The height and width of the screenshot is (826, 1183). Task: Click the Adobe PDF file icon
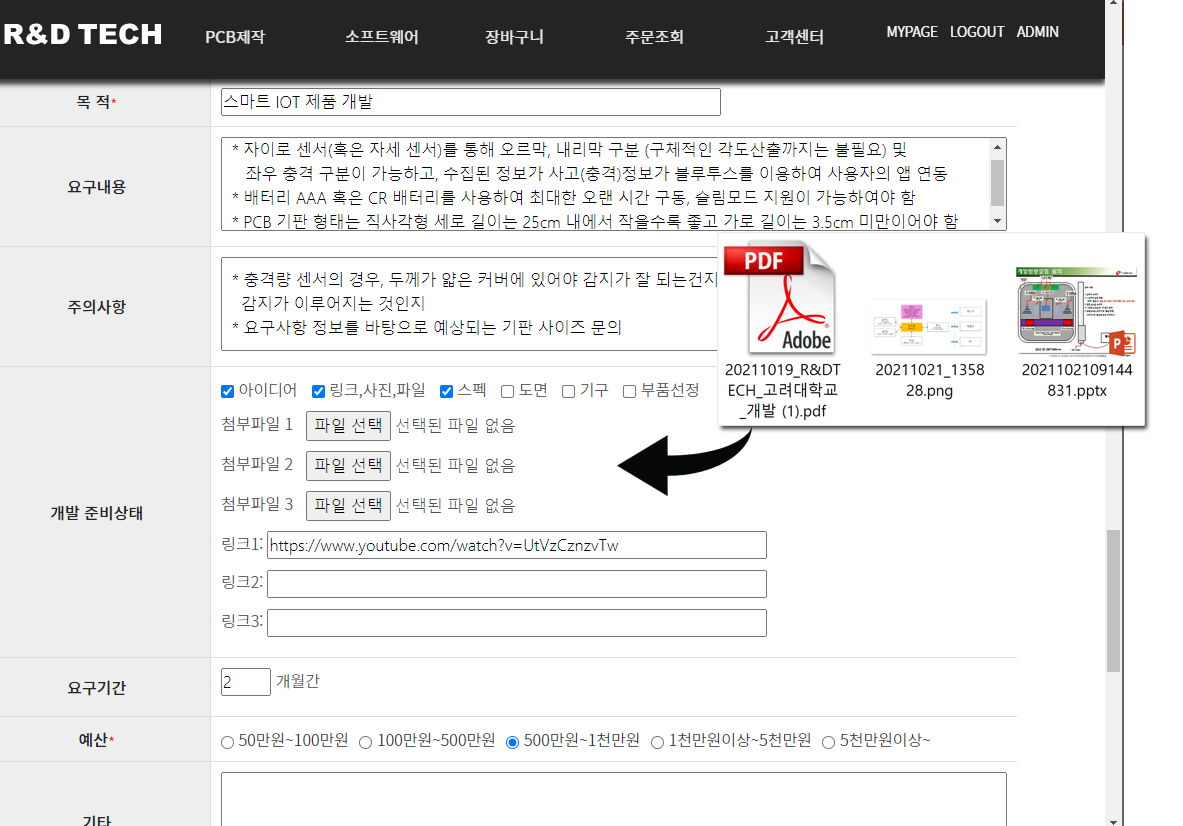point(779,298)
